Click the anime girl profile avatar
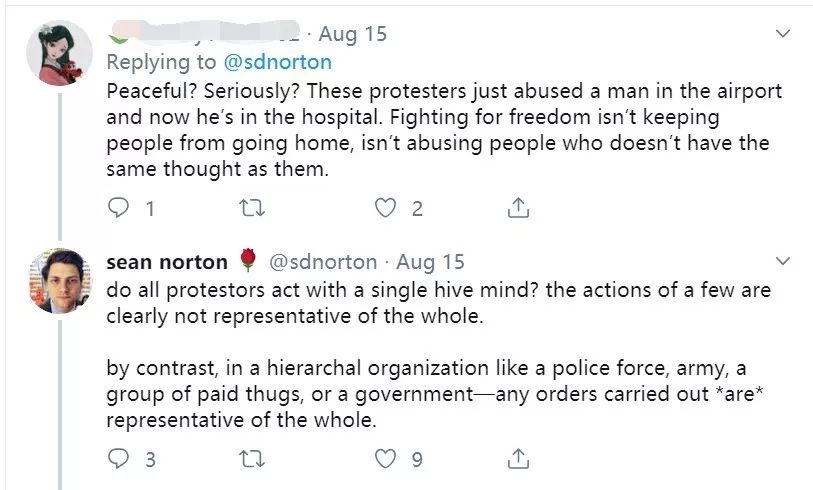 point(59,53)
